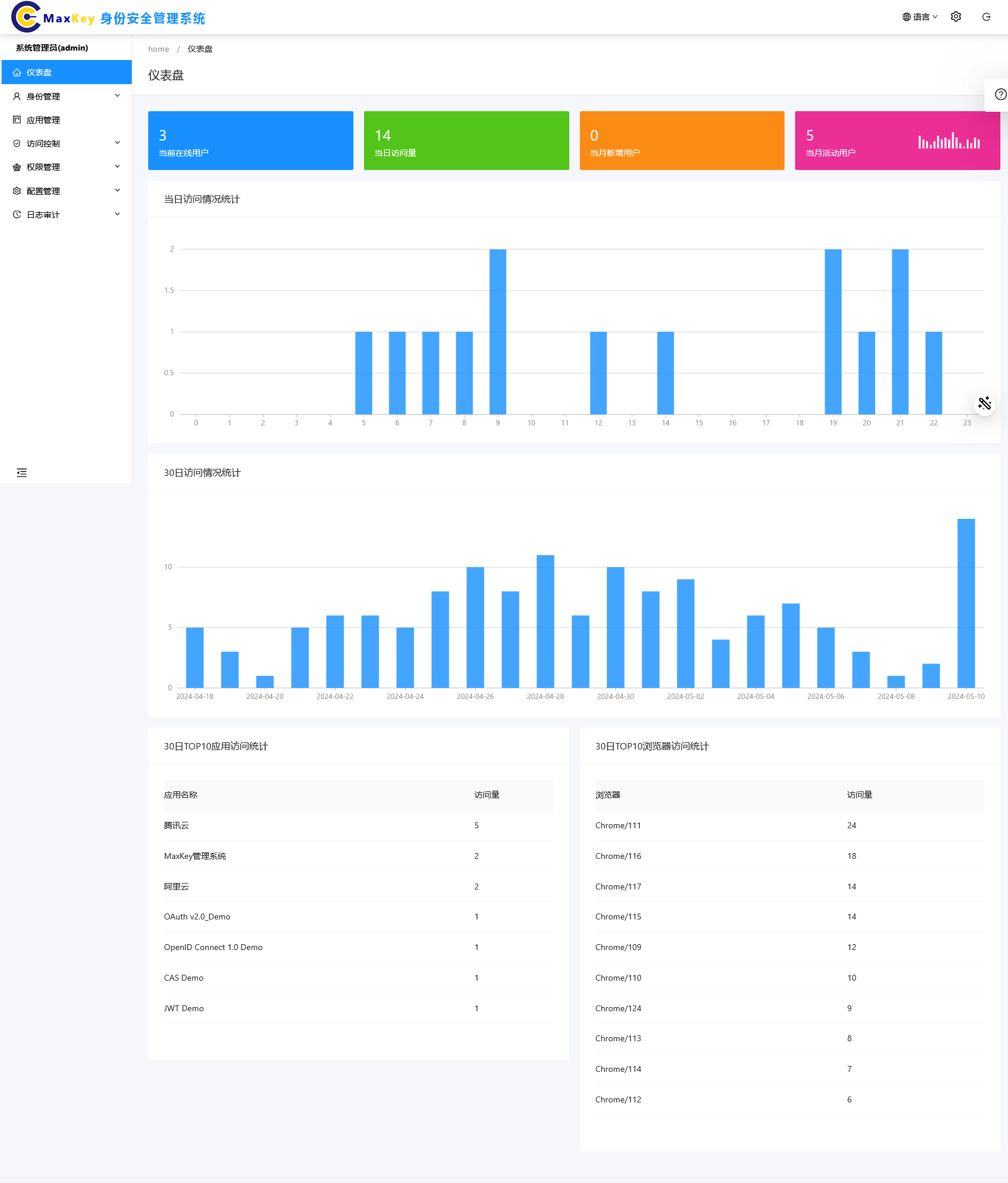Click the orange 当月新增用户 card

[682, 141]
